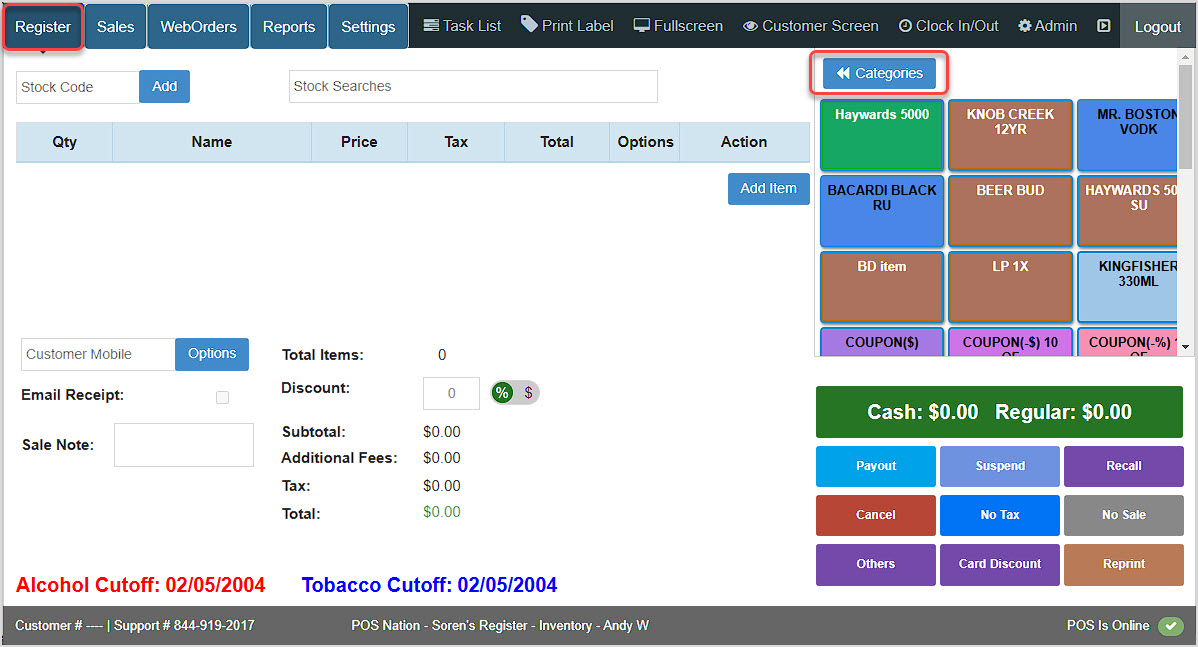Image resolution: width=1198 pixels, height=647 pixels.
Task: Select the Print Label icon
Action: click(x=567, y=25)
